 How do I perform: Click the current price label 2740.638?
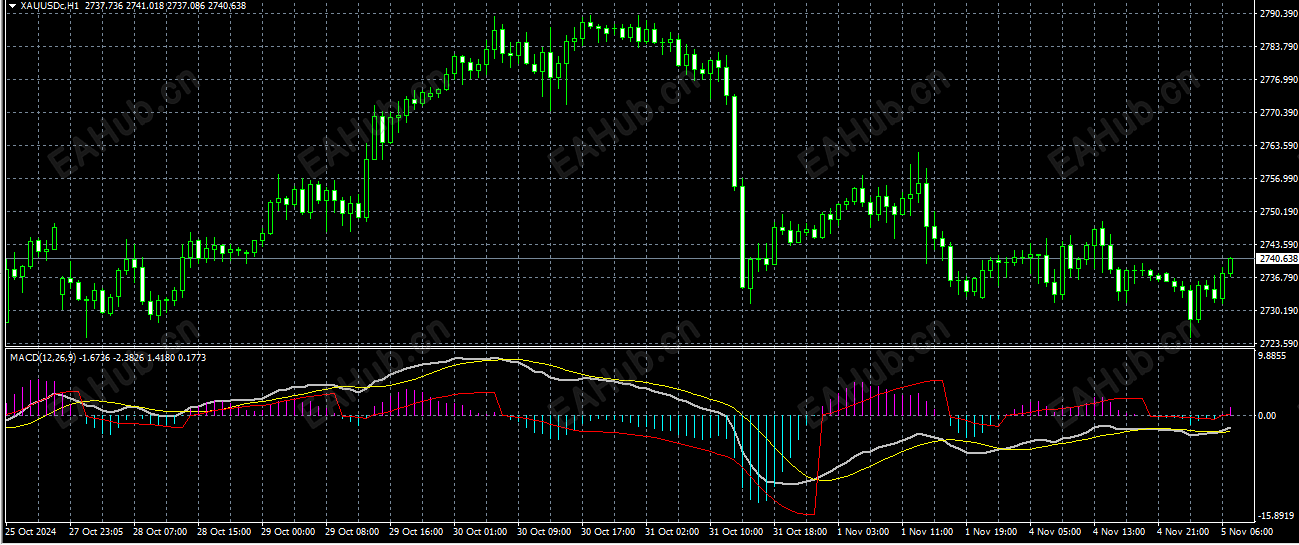1277,258
